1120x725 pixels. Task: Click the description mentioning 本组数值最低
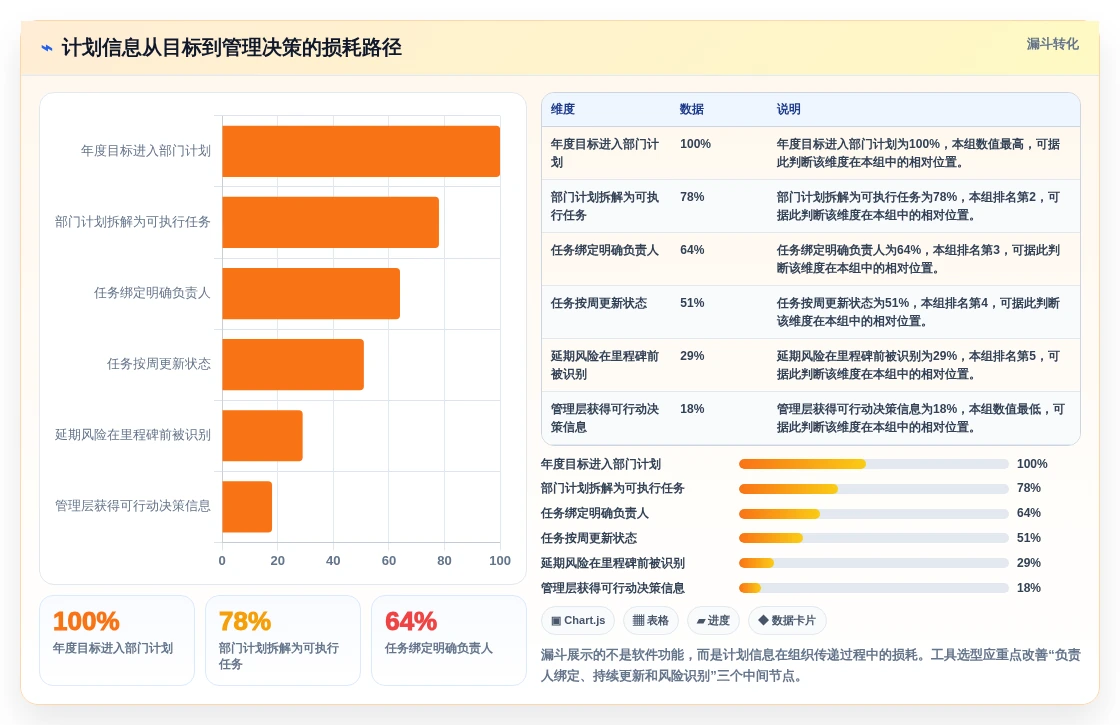click(x=921, y=418)
